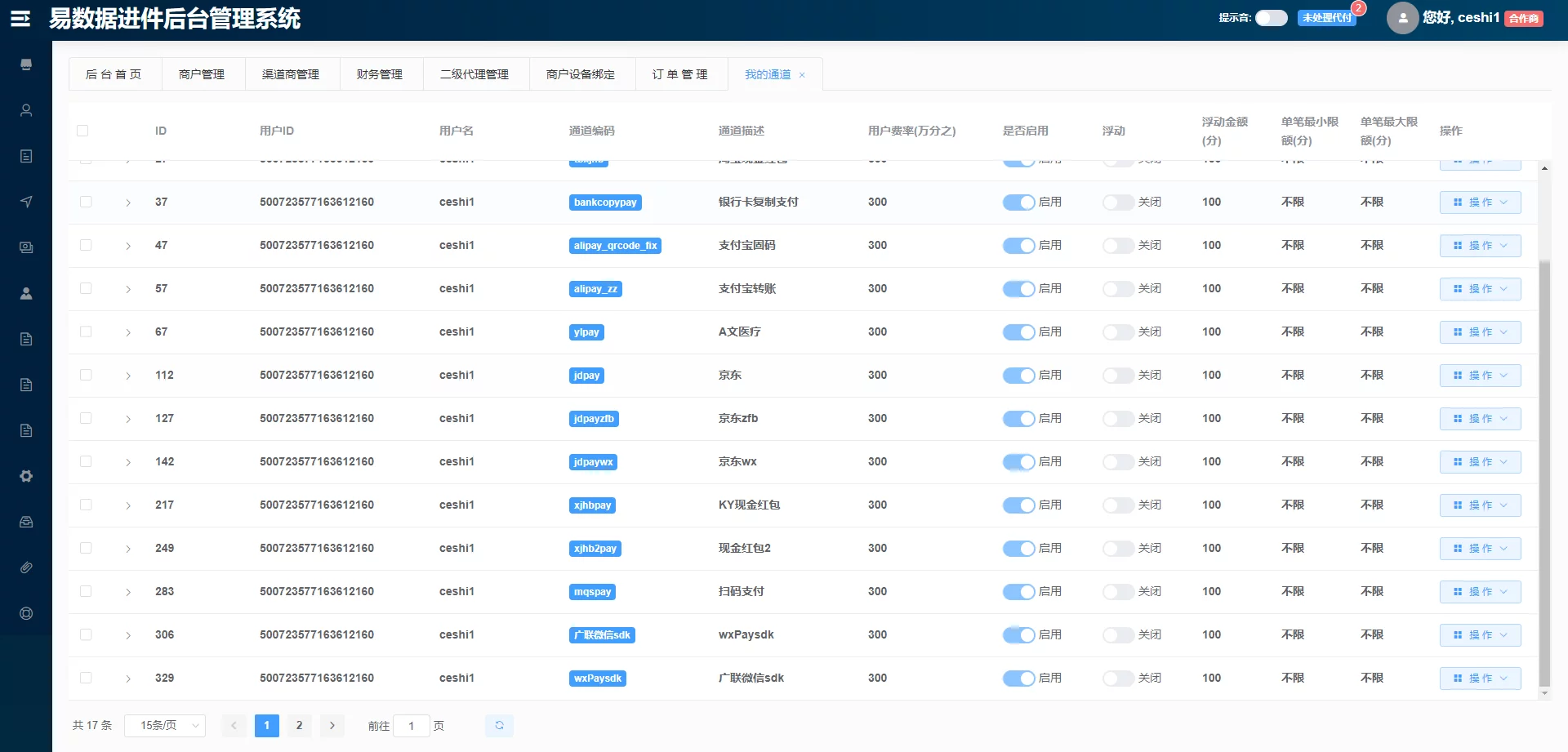
Task: Click the 未处理代付 notification button
Action: coord(1326,18)
